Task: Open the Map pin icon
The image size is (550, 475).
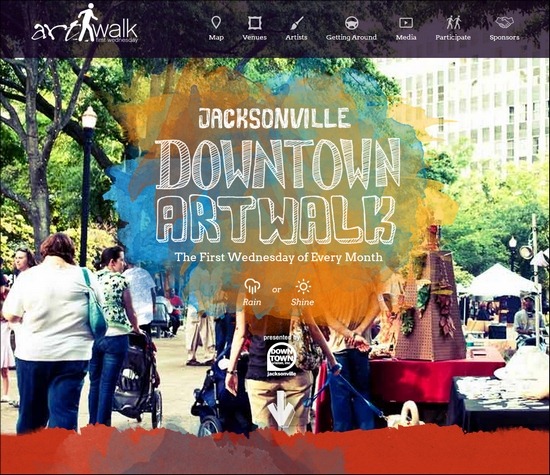Action: [x=216, y=23]
